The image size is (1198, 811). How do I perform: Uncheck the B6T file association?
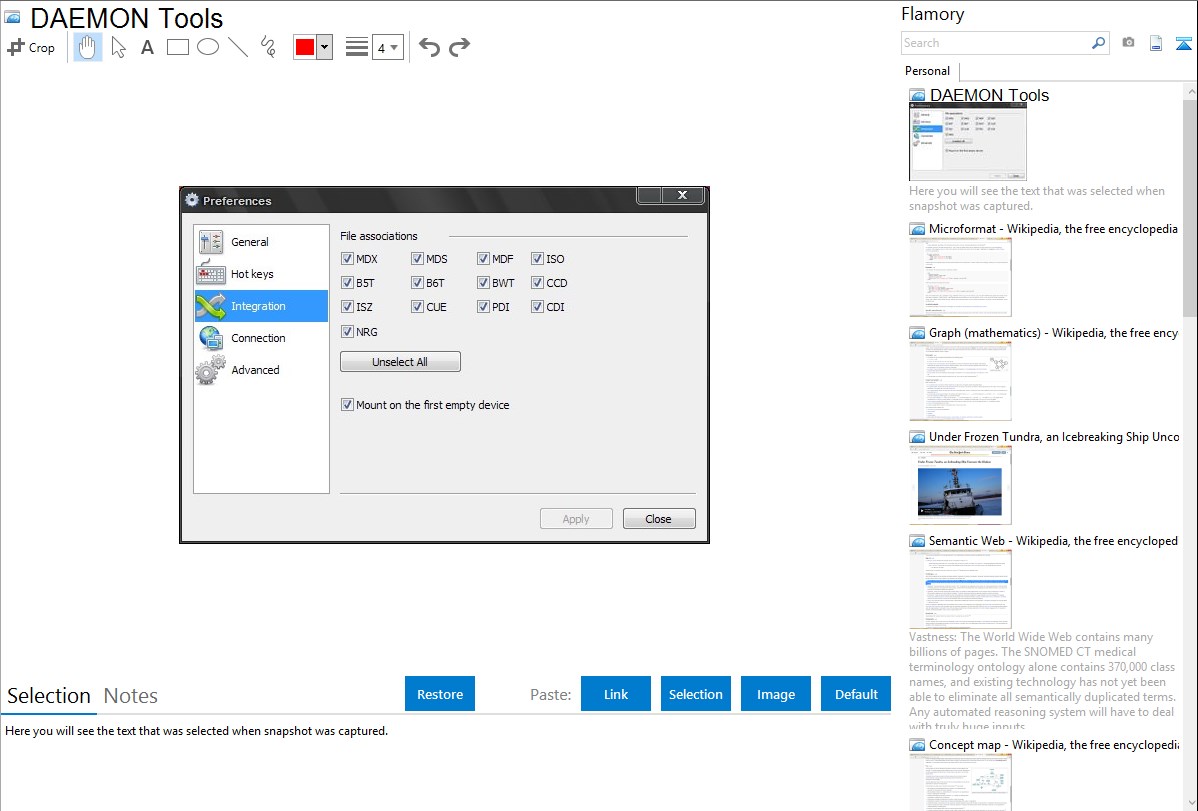(417, 283)
